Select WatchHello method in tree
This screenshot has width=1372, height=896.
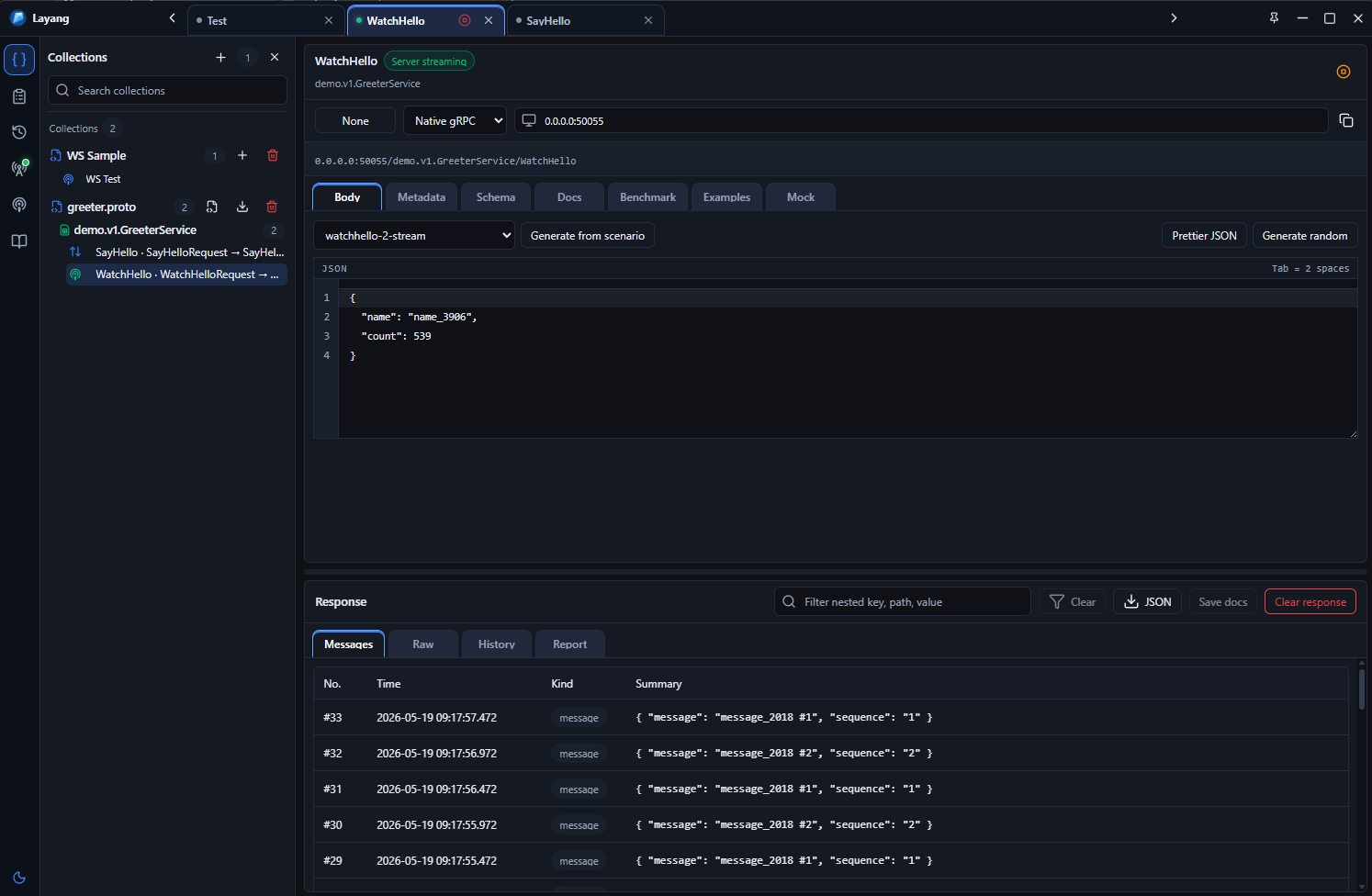click(176, 274)
